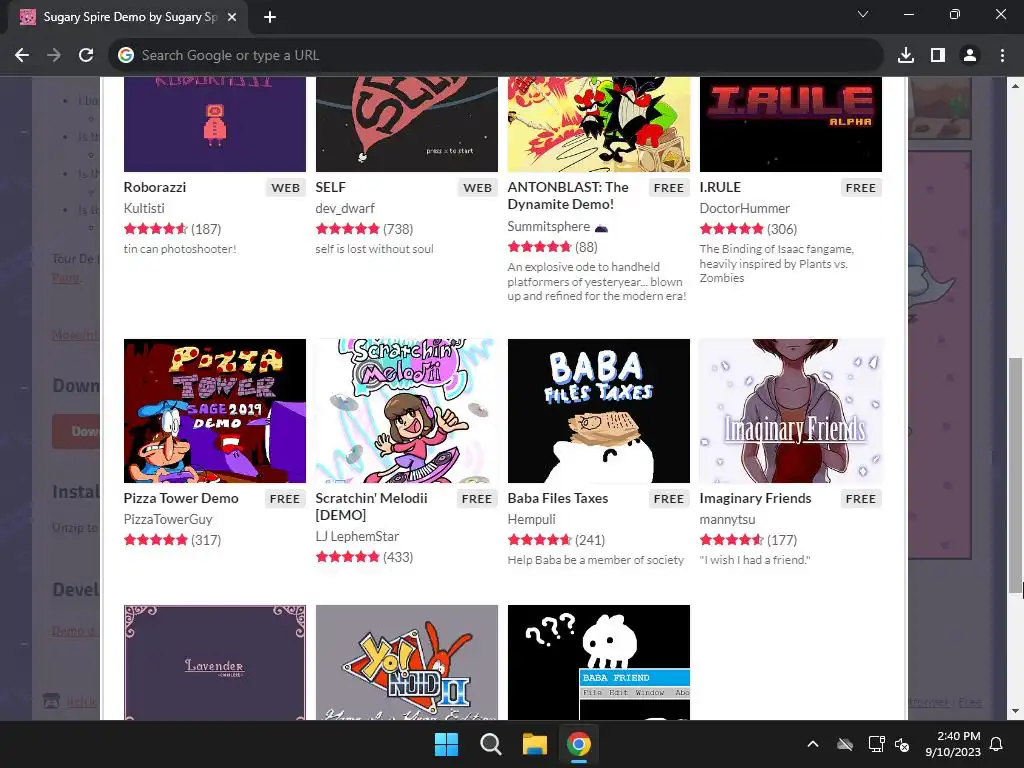
Task: Open the Pizza Tower Demo title link
Action: coord(181,498)
